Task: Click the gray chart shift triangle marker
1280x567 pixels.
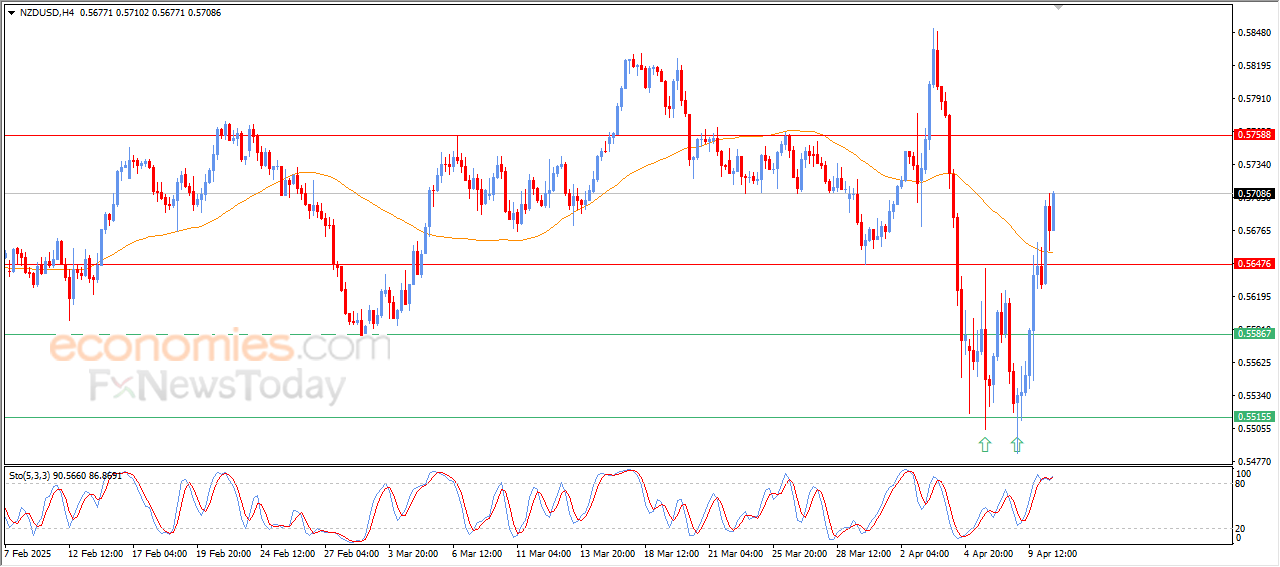Action: click(x=1059, y=7)
